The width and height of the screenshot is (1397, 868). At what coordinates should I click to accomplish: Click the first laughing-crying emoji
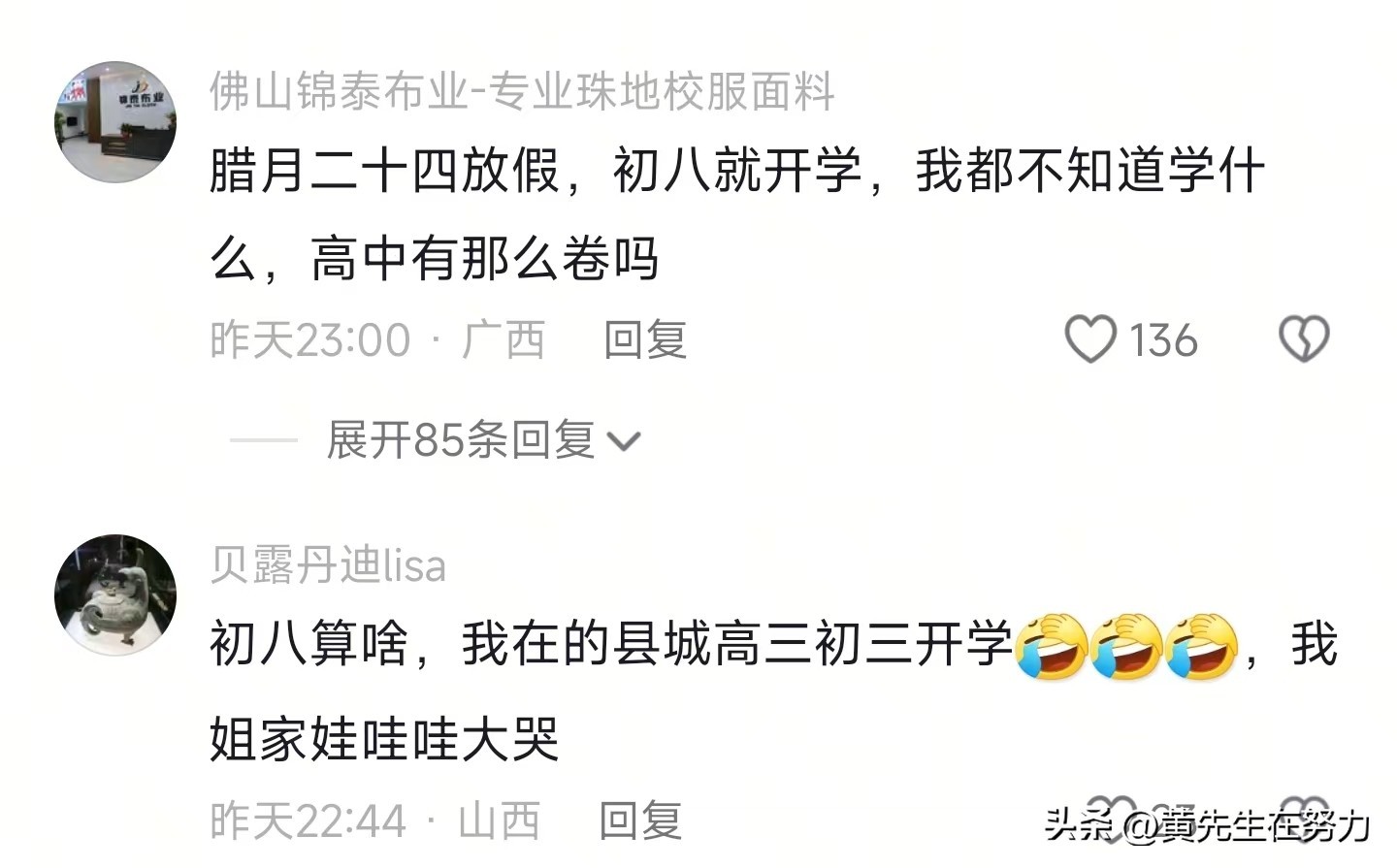click(1052, 645)
